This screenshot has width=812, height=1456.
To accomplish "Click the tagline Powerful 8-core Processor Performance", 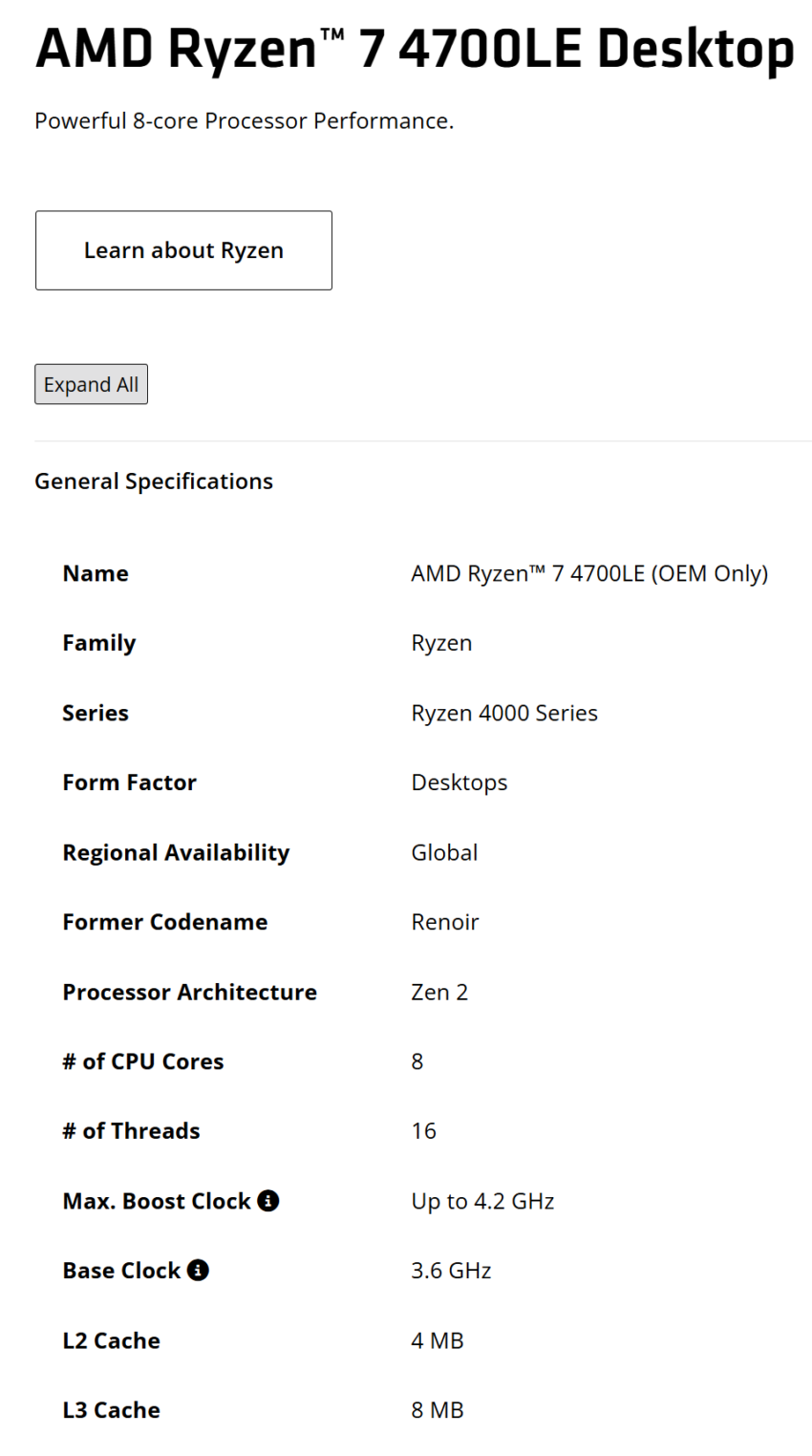I will (x=244, y=121).
